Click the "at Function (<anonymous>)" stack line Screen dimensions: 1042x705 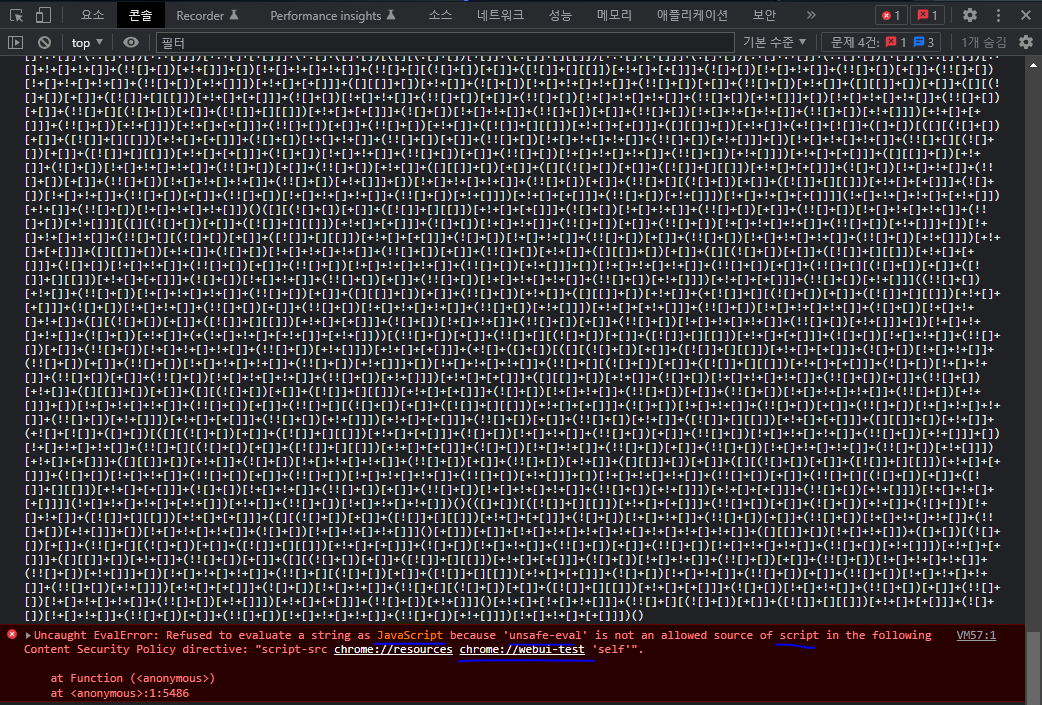pos(133,678)
